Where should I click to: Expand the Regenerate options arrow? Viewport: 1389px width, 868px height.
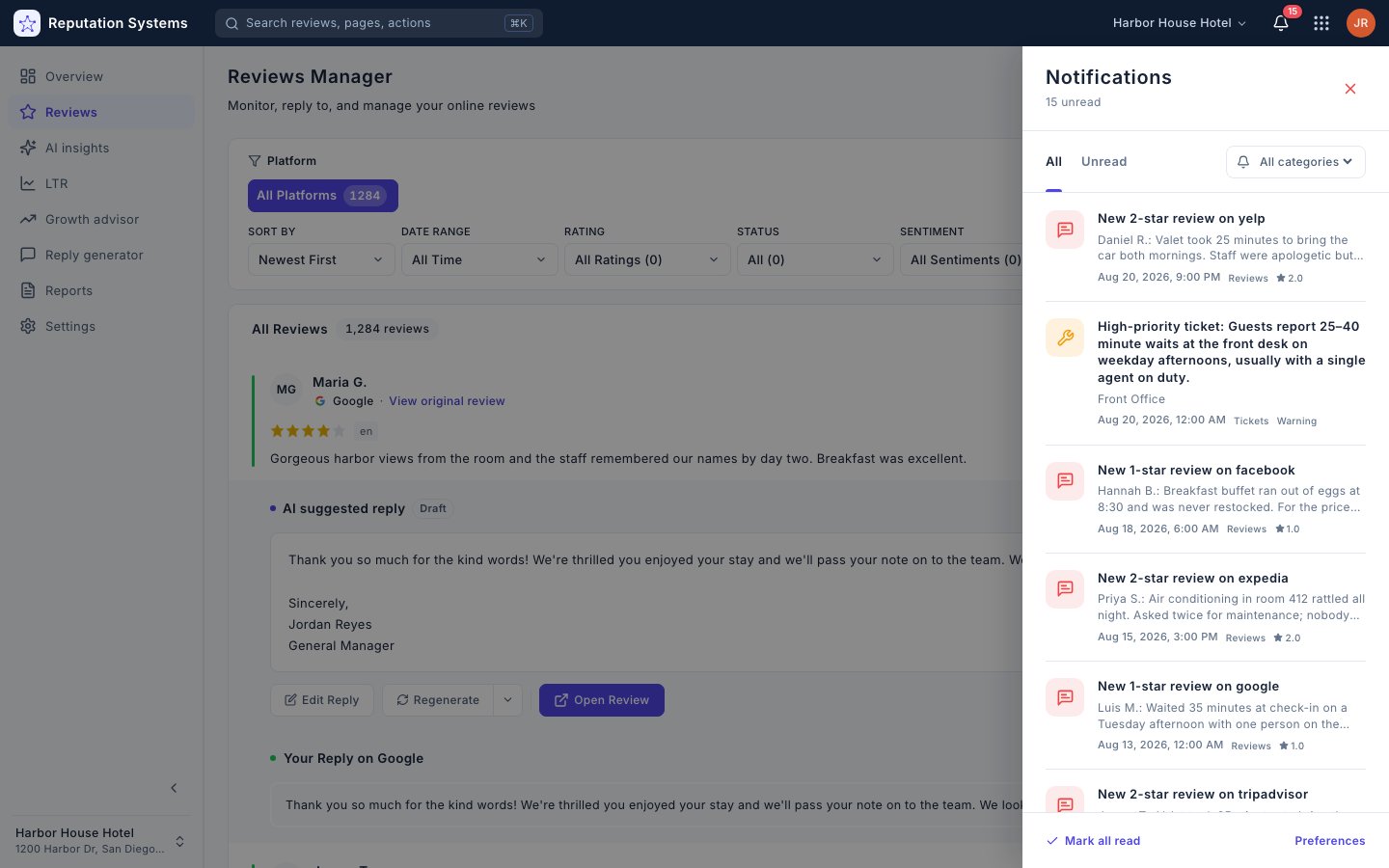pos(507,700)
